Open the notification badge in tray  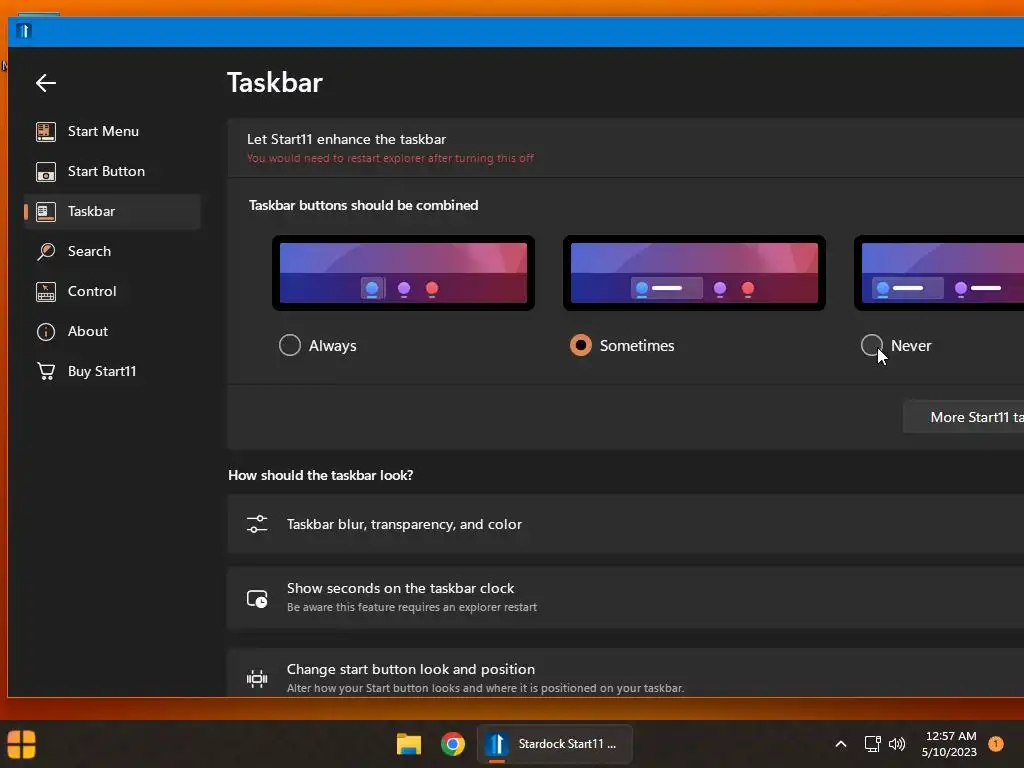[996, 744]
